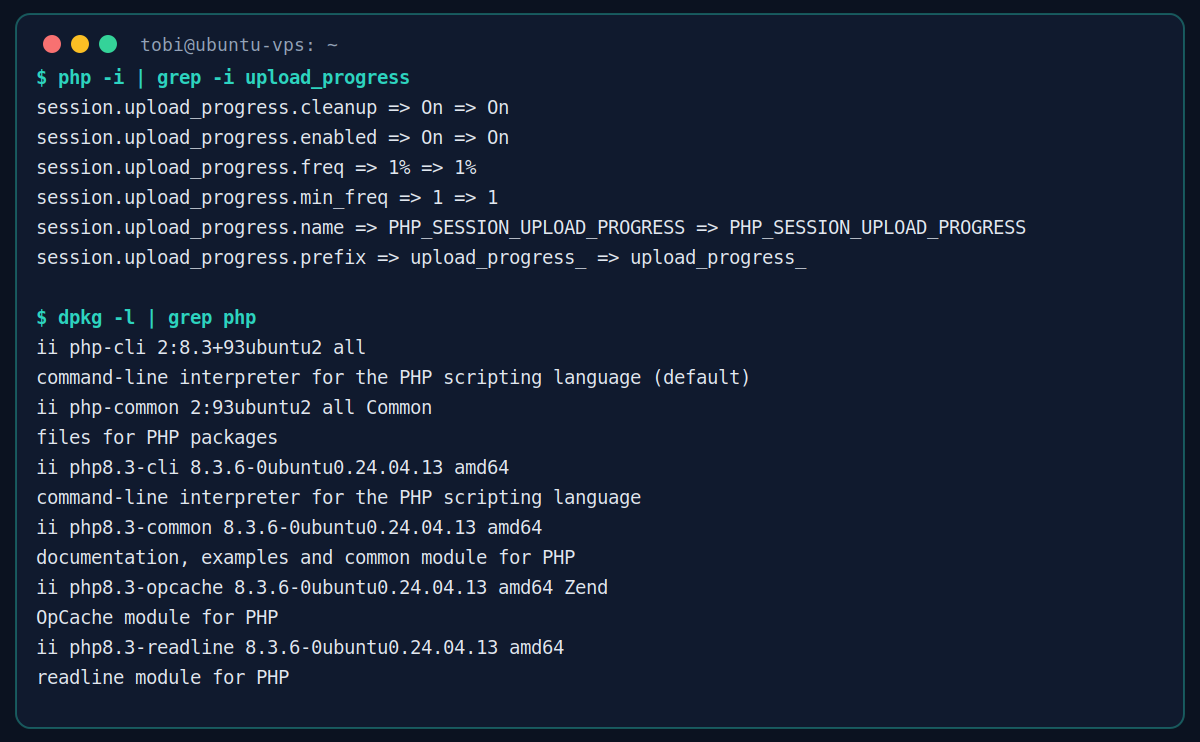Click the session.upload_progress.min_freq output line

267,198
